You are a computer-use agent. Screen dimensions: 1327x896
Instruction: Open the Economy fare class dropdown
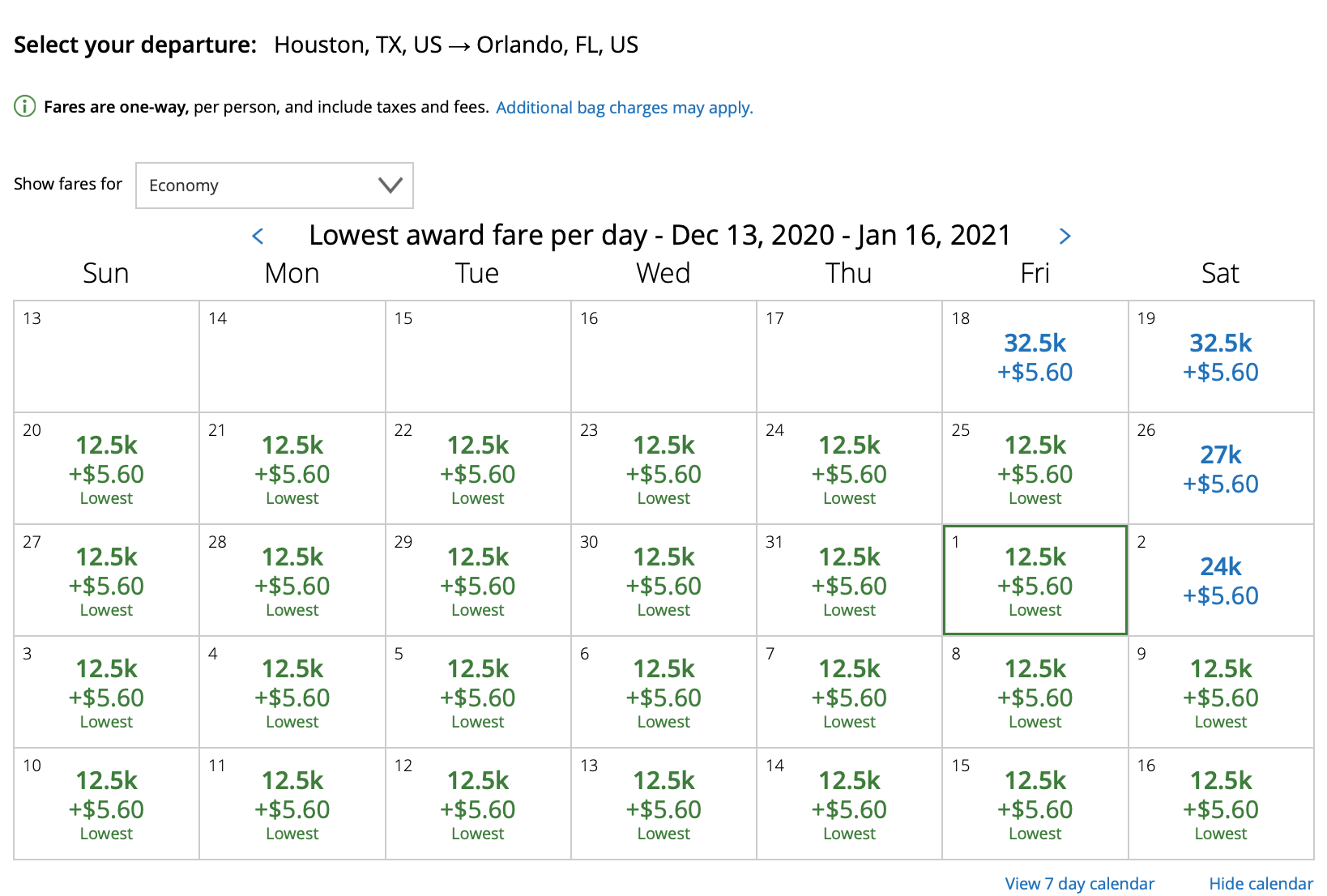pos(274,186)
